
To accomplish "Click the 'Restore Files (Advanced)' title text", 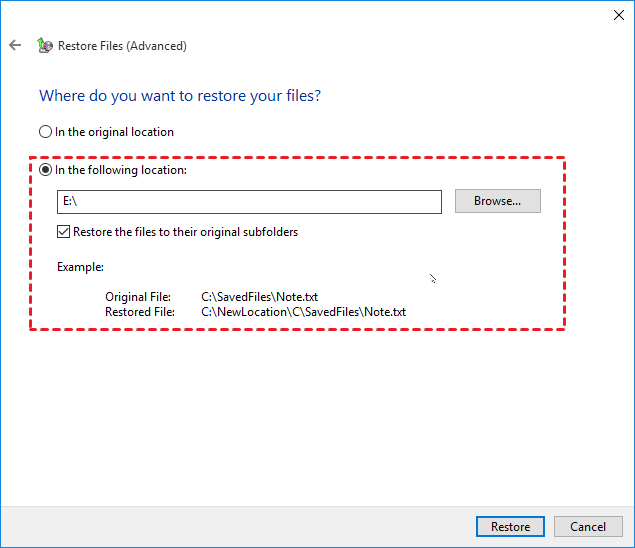I will pyautogui.click(x=122, y=46).
